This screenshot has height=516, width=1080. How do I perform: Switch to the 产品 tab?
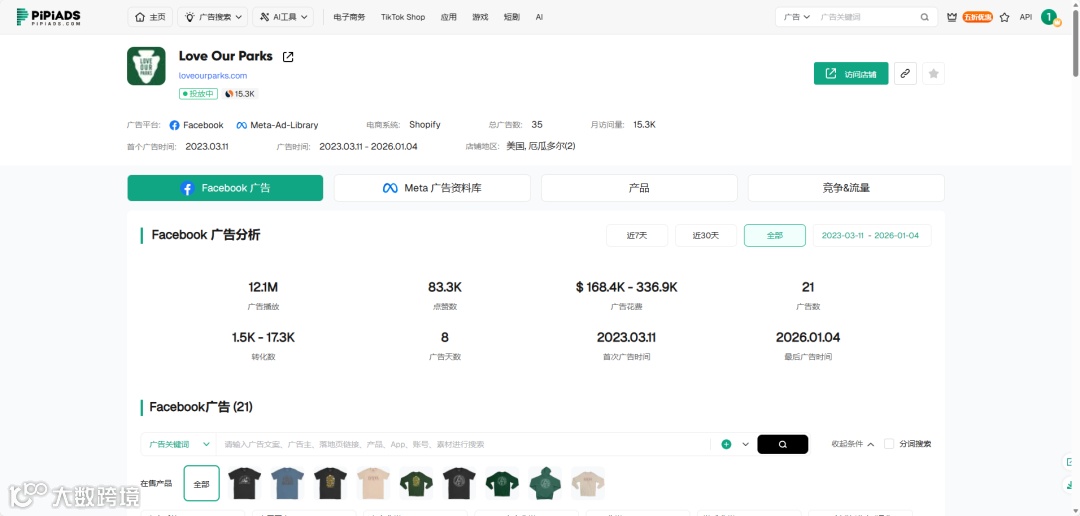pyautogui.click(x=639, y=188)
